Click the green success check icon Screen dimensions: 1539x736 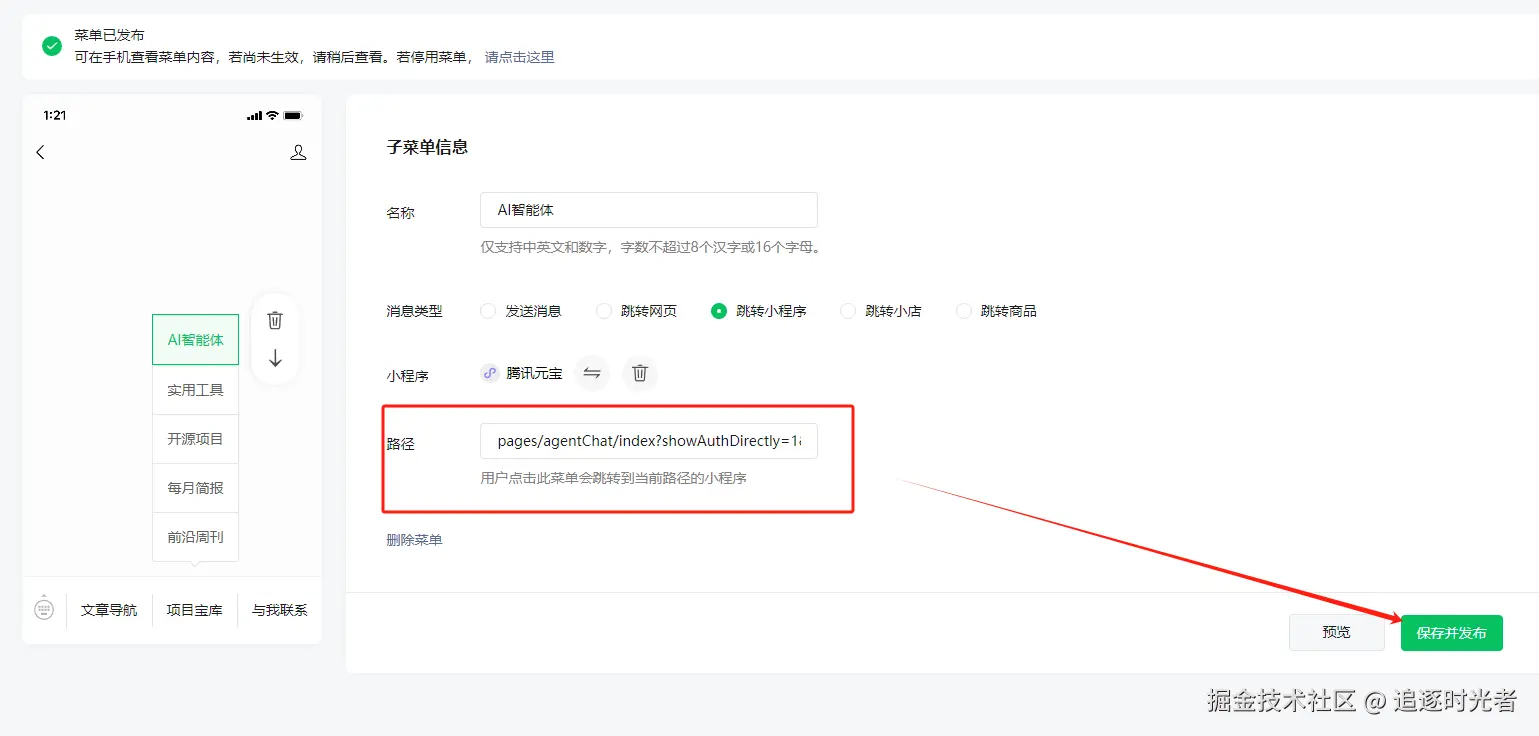(x=52, y=46)
